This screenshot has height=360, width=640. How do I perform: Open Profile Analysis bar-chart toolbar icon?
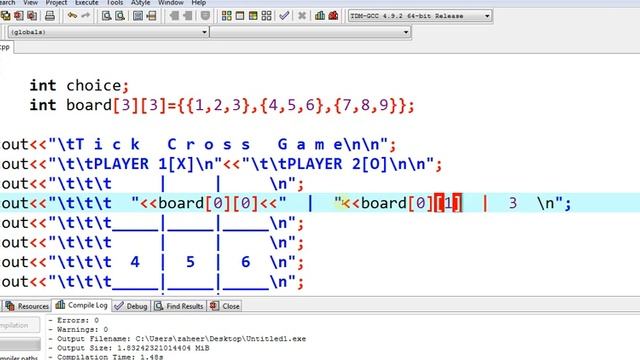coord(320,16)
